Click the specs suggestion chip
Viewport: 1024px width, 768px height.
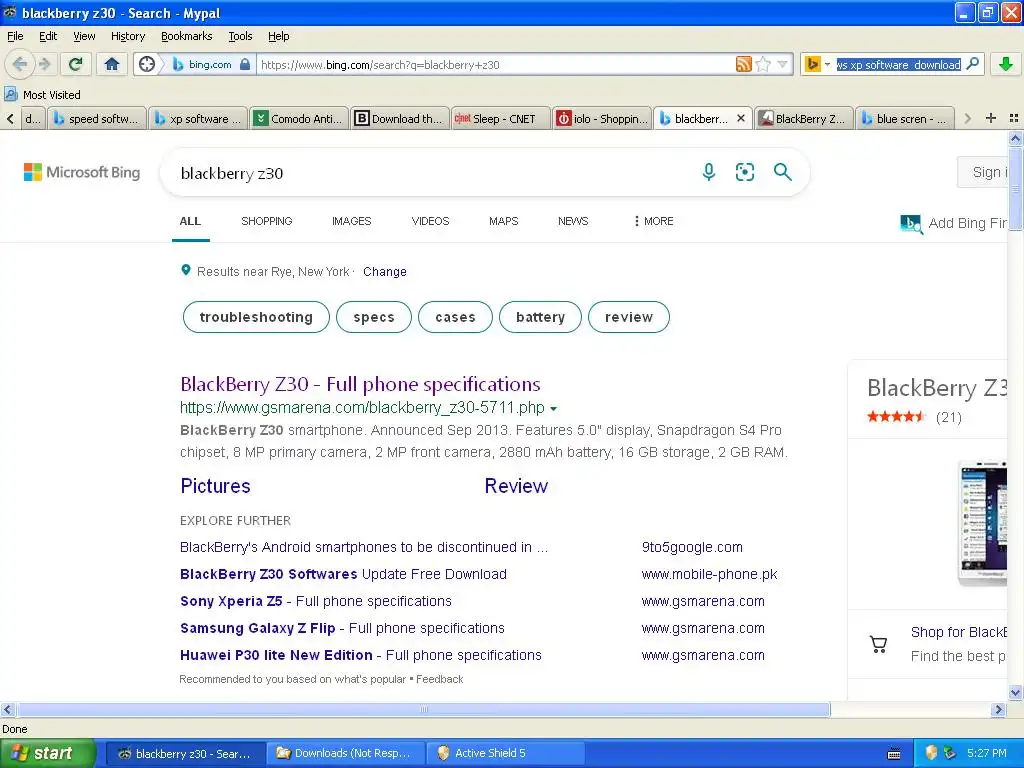click(x=374, y=317)
